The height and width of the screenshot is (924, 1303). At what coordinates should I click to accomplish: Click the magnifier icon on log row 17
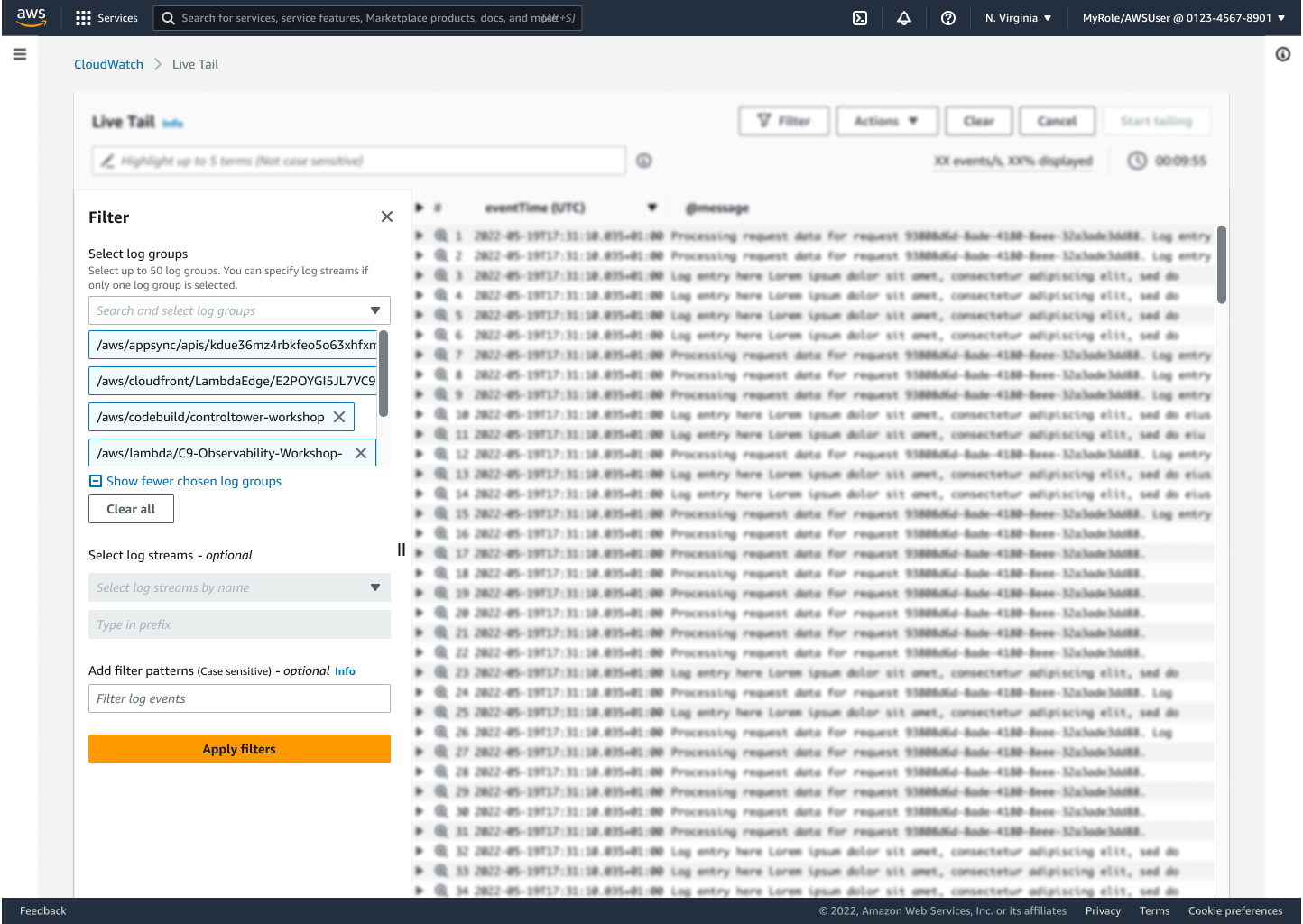(x=441, y=553)
